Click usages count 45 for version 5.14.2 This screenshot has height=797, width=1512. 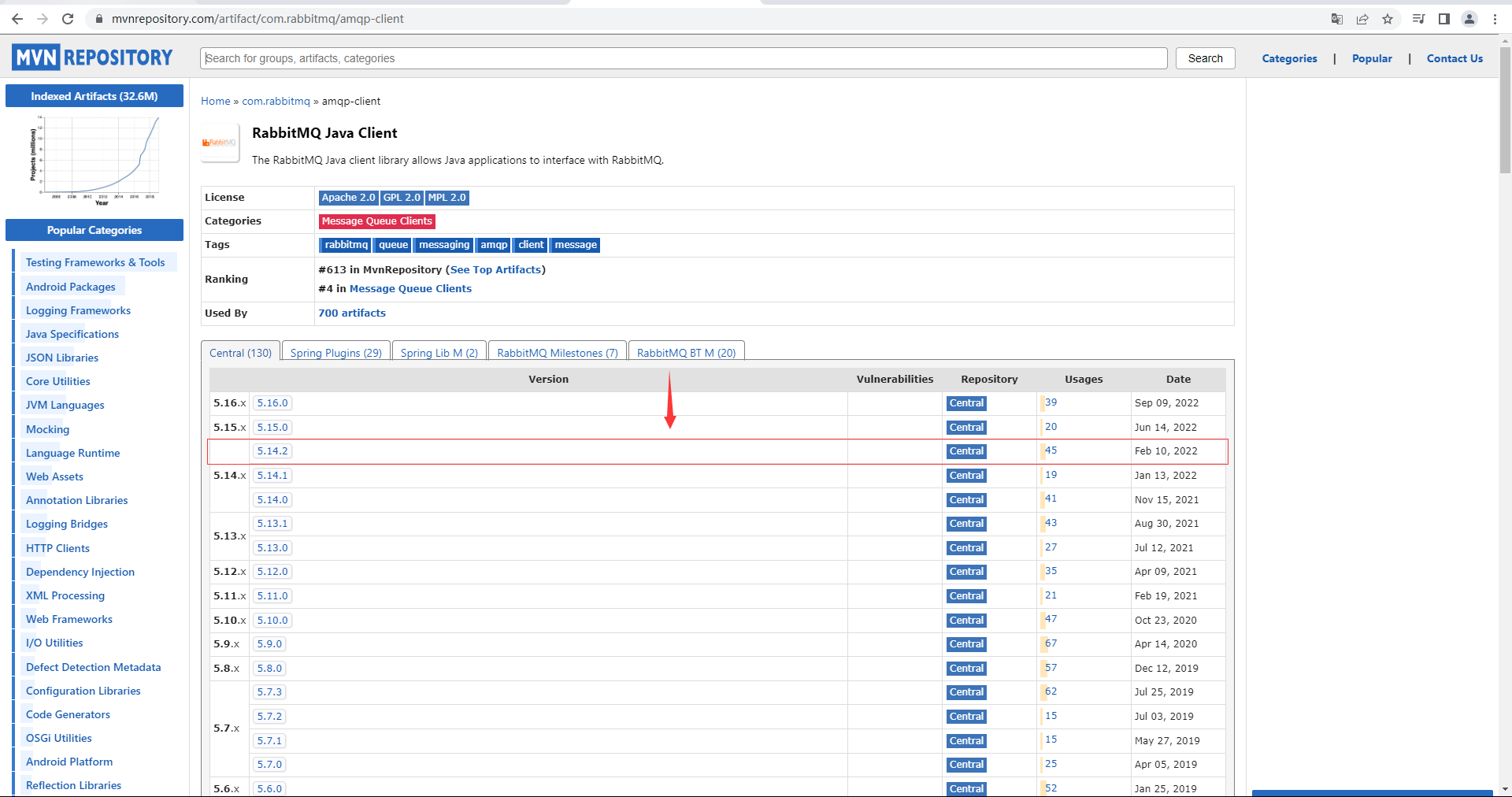coord(1051,450)
